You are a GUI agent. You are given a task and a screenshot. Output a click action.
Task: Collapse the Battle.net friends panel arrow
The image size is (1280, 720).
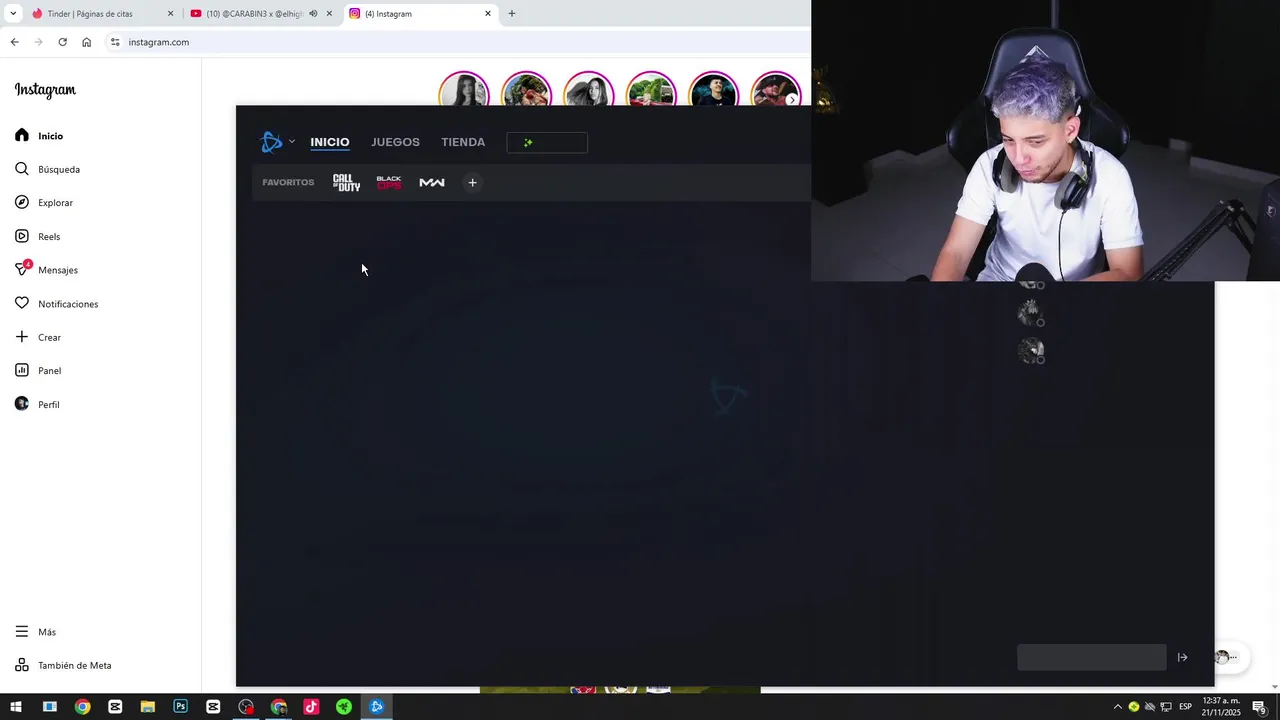tap(1182, 657)
